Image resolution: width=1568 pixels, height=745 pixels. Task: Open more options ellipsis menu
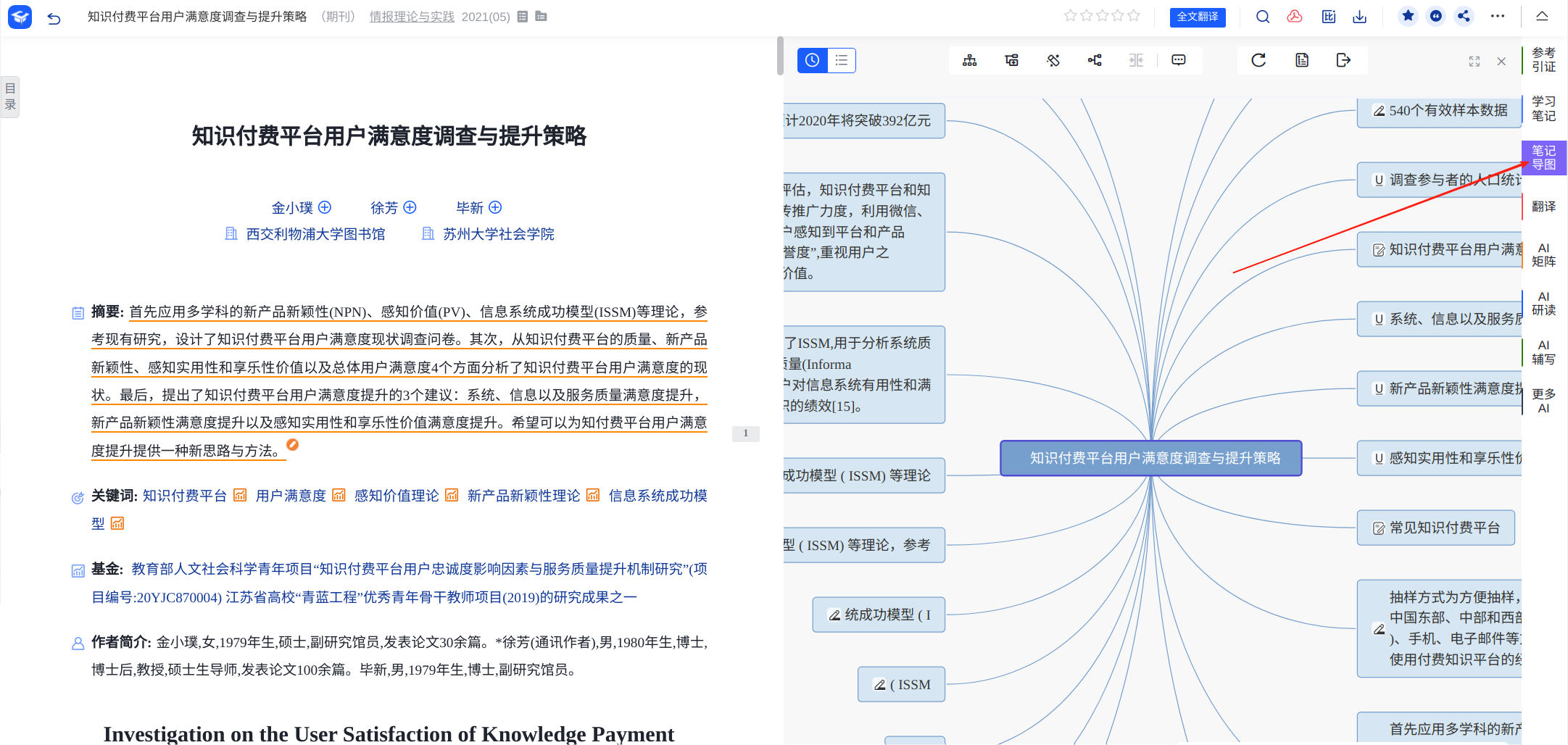pyautogui.click(x=1498, y=16)
